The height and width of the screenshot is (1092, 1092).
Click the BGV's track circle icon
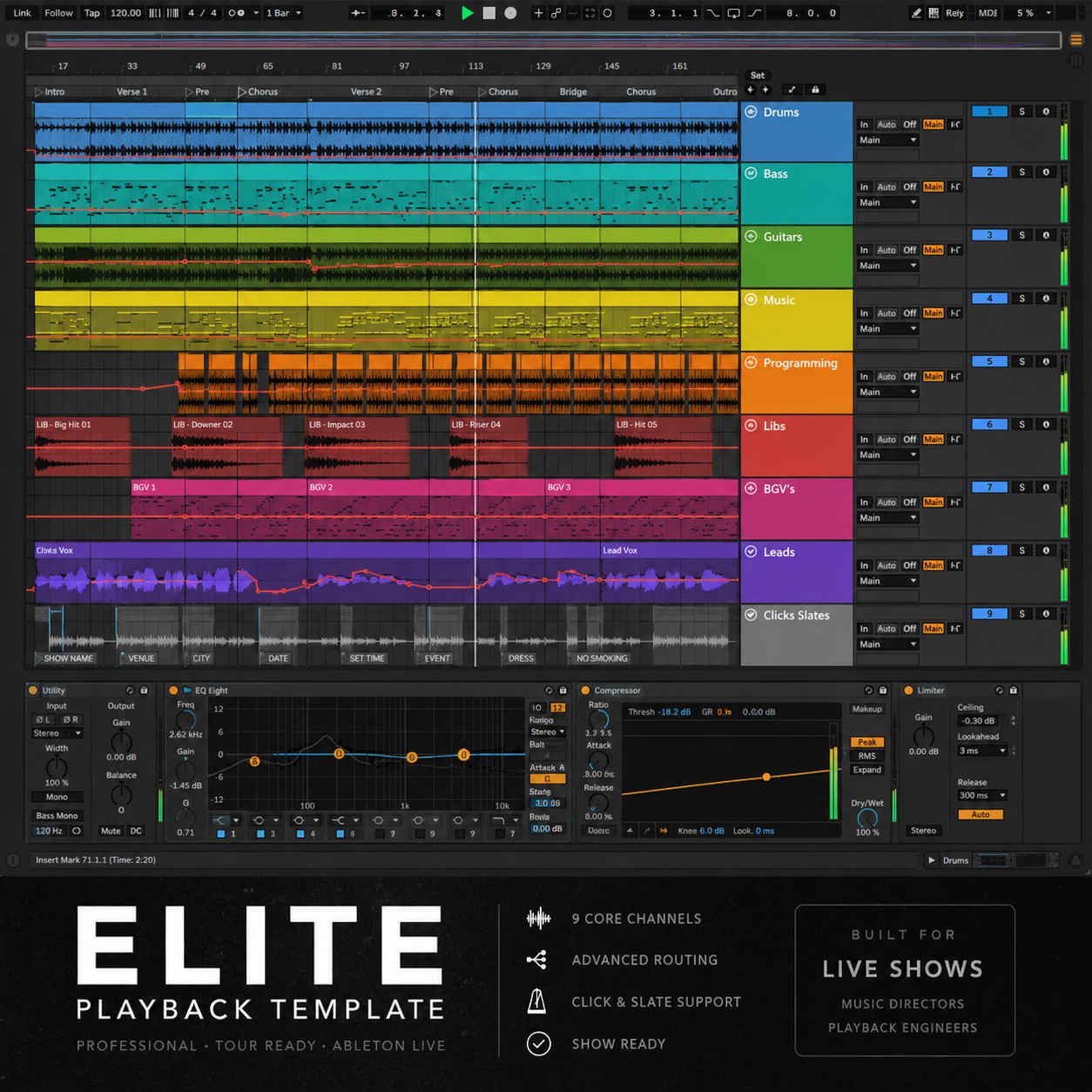click(x=751, y=489)
